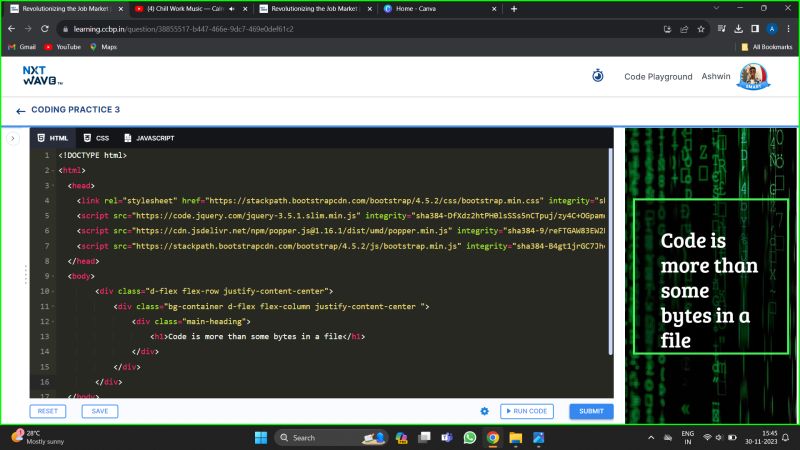Click the share page icon in address bar
This screenshot has width=800, height=450.
click(684, 29)
